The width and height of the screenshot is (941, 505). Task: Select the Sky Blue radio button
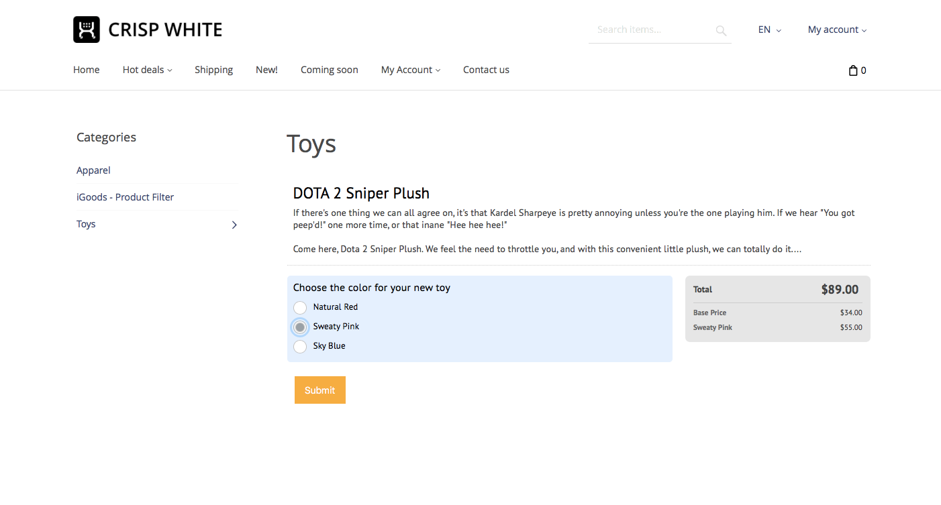pos(300,346)
